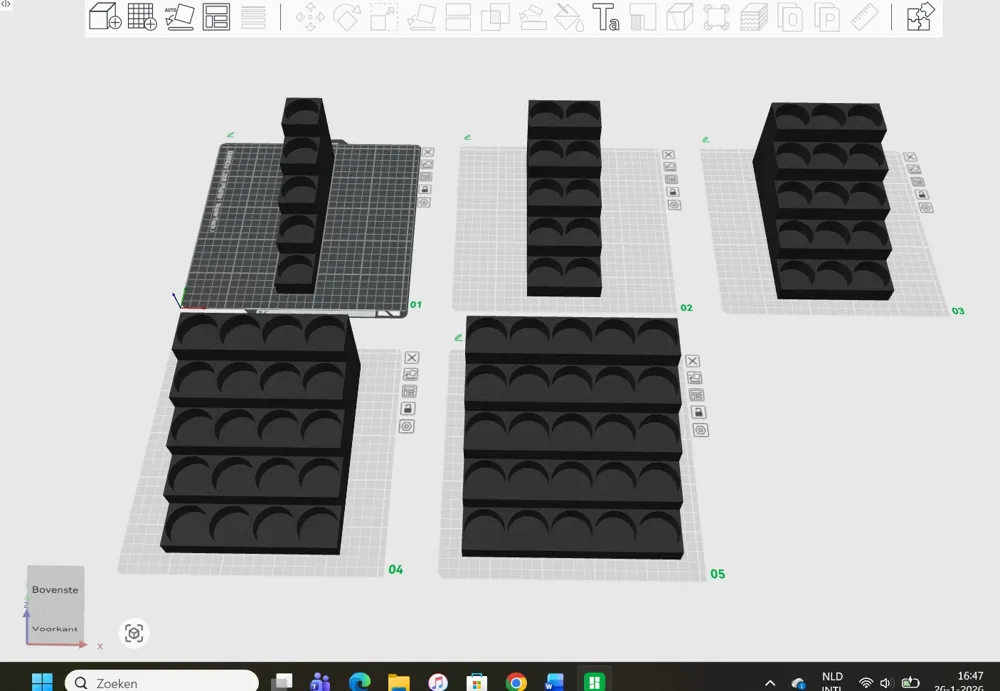Arrange objects across the plates

point(214,17)
